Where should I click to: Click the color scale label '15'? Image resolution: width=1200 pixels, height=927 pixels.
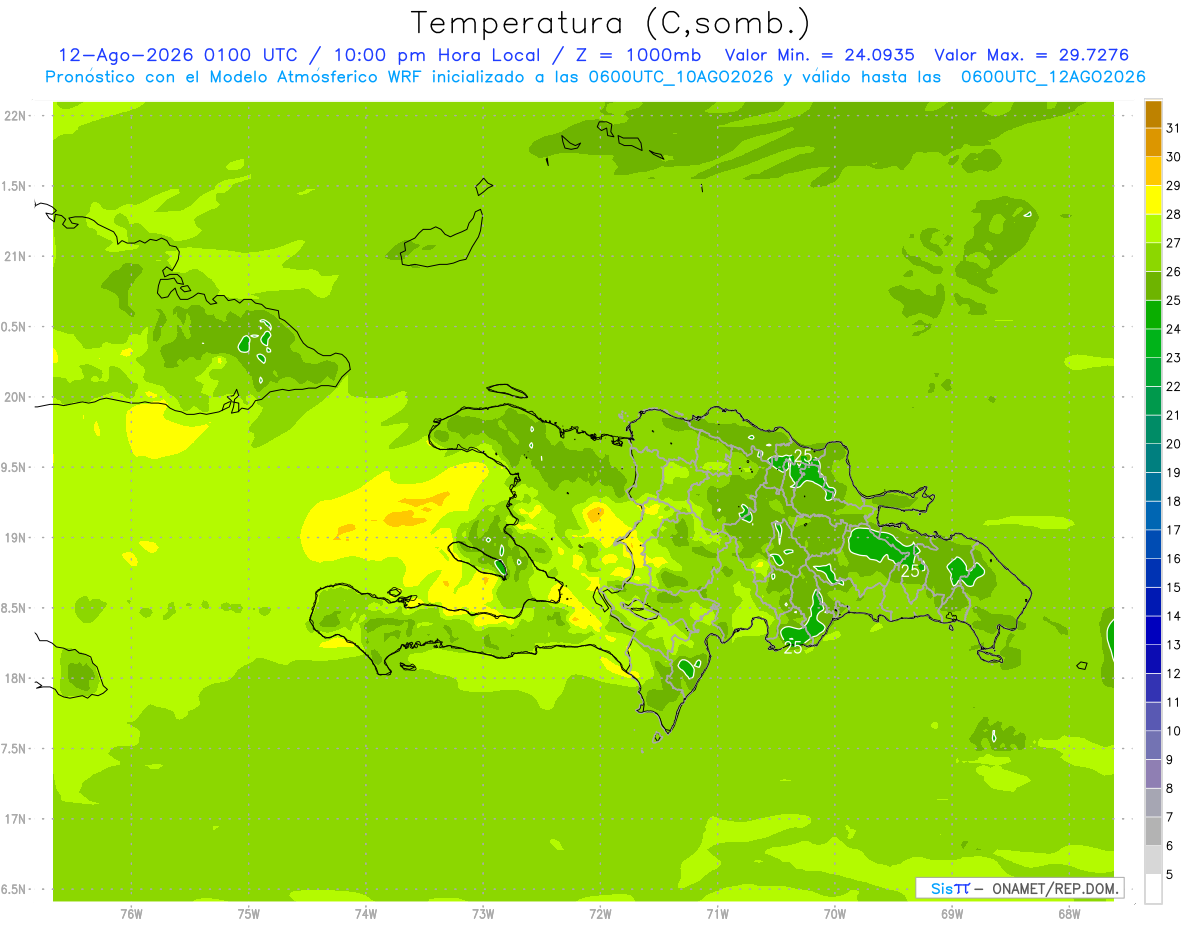[x=1173, y=587]
